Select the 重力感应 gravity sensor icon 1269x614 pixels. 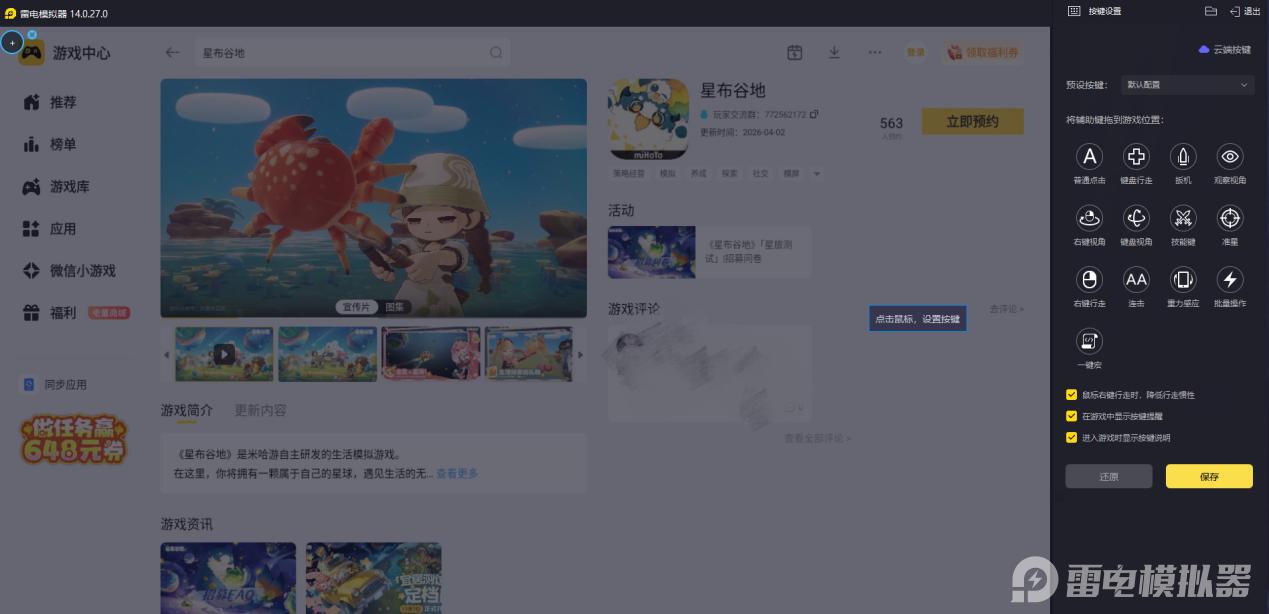pos(1183,279)
